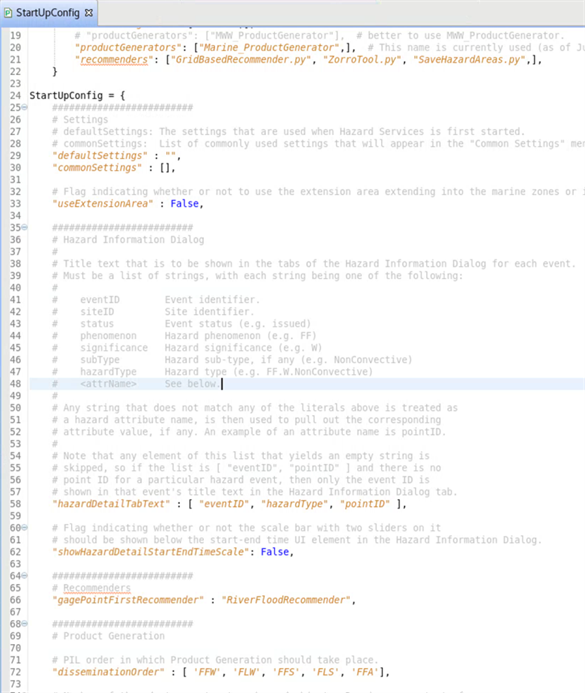The height and width of the screenshot is (693, 585).
Task: Click the "# Hazard Information Dialog" comment
Action: click(x=128, y=240)
